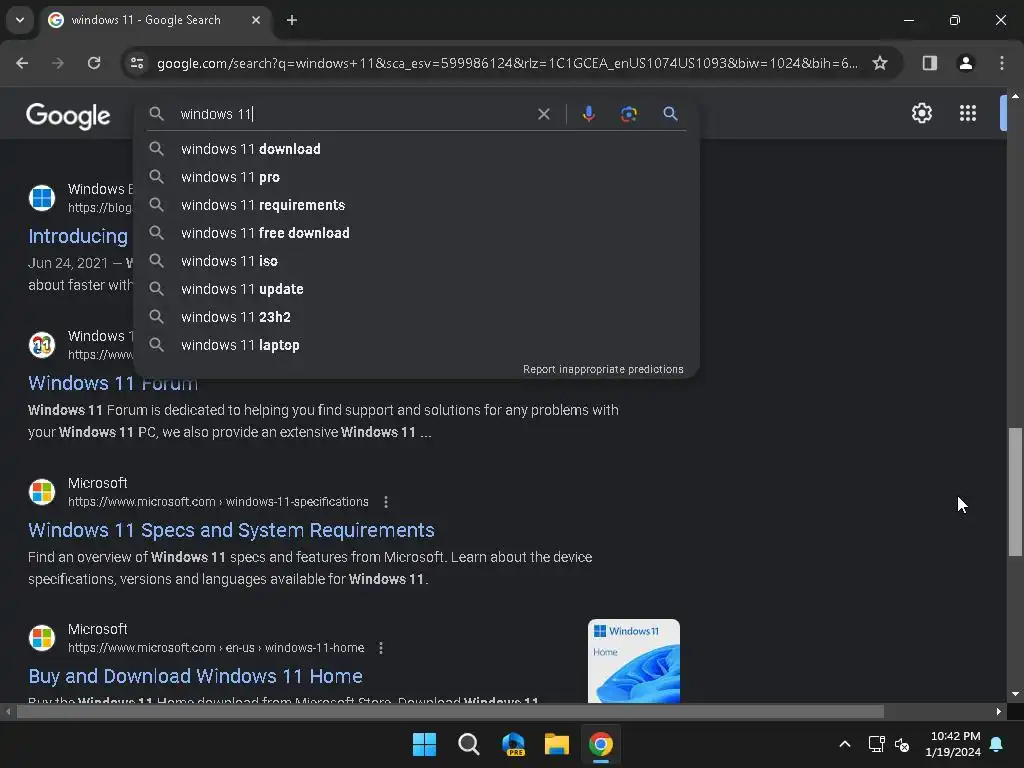Choose suggestion windows 11 free download
The image size is (1024, 768).
(417, 233)
